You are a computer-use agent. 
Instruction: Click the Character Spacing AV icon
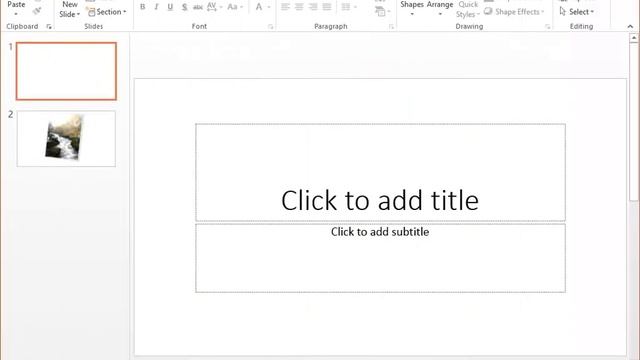(211, 7)
